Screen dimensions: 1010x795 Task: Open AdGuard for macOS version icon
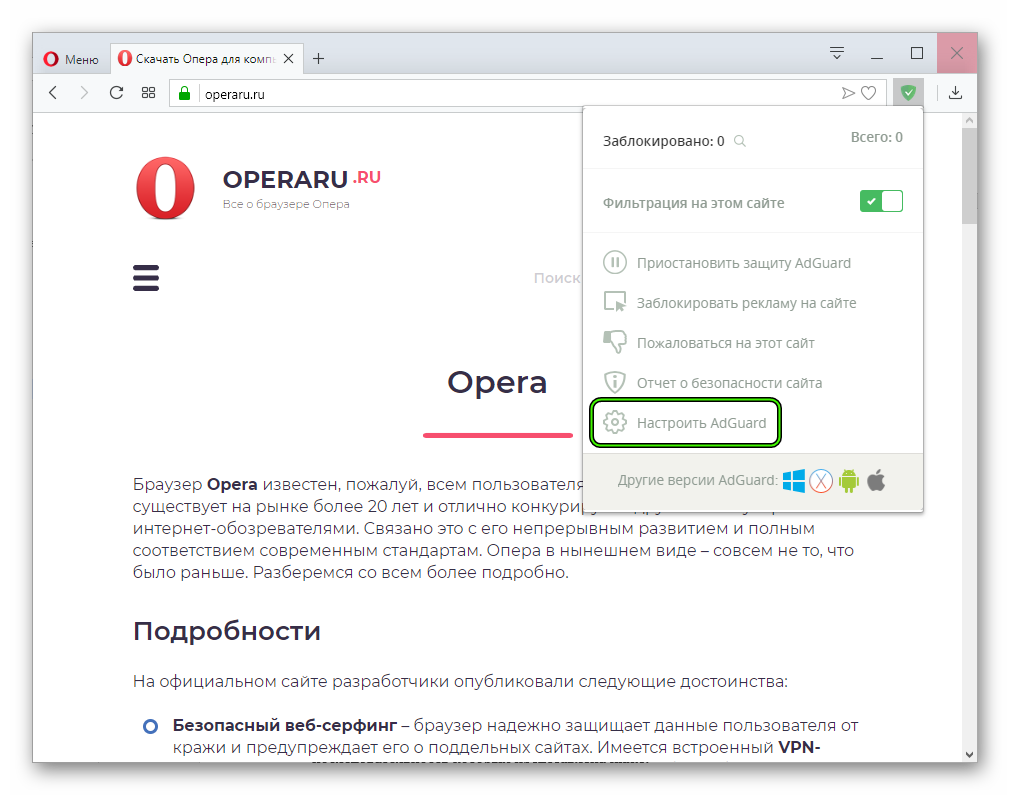821,481
